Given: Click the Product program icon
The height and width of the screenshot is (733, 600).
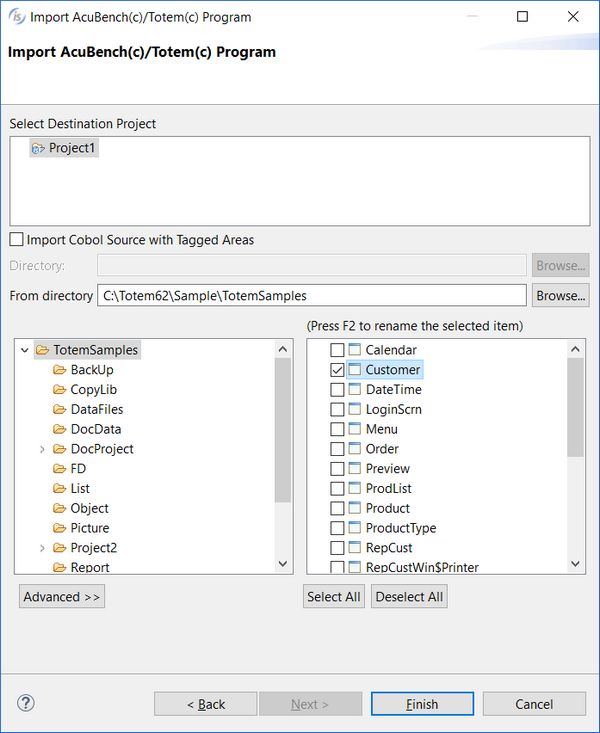Looking at the screenshot, I should (x=355, y=508).
